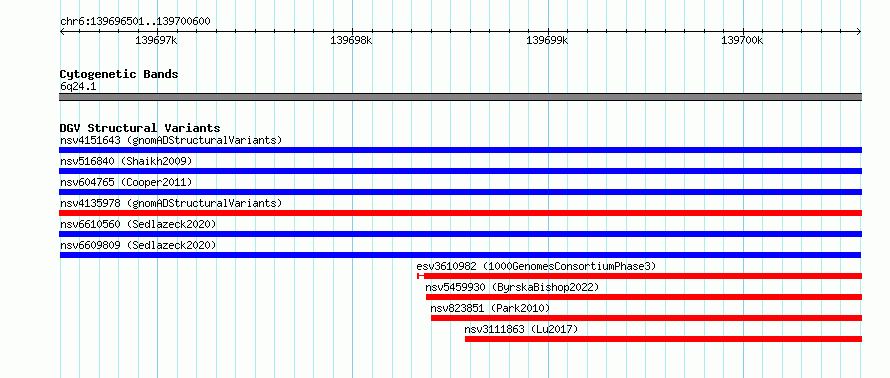Click the chr6:139696501..139700600 region label
Viewport: 890px width, 378px height.
tap(135, 22)
